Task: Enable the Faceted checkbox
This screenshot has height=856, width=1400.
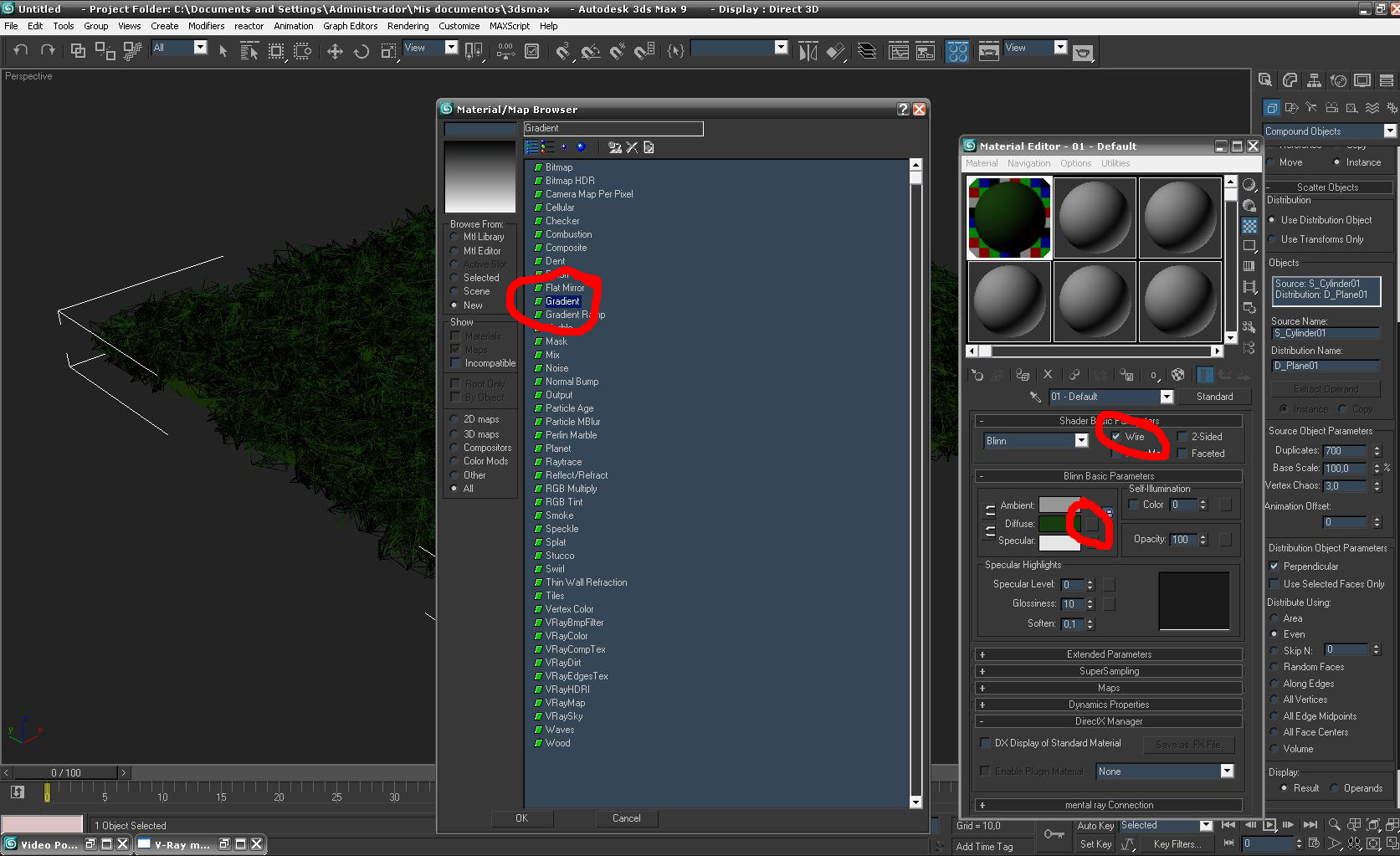Action: [x=1182, y=454]
